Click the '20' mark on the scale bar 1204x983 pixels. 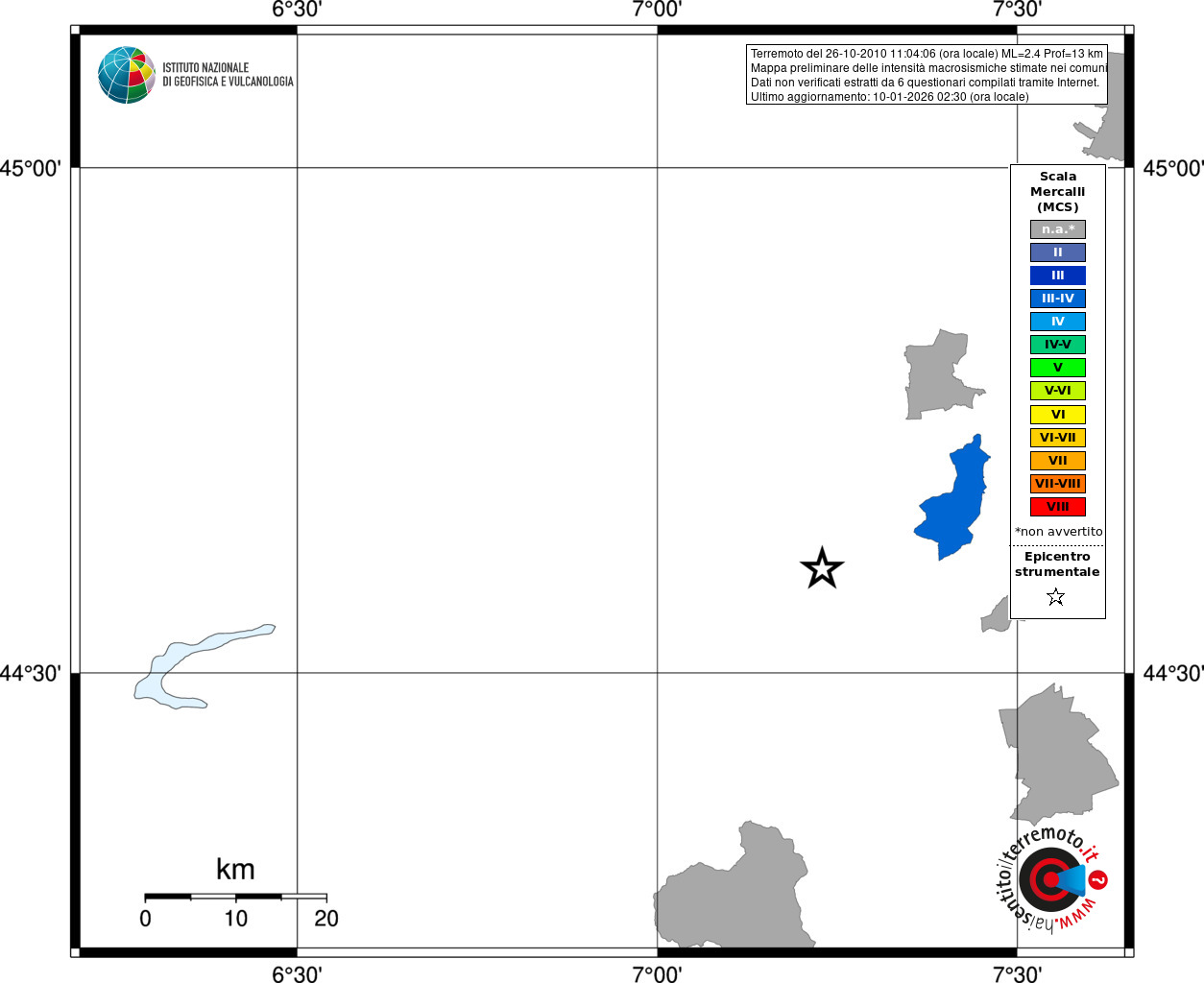coord(326,919)
